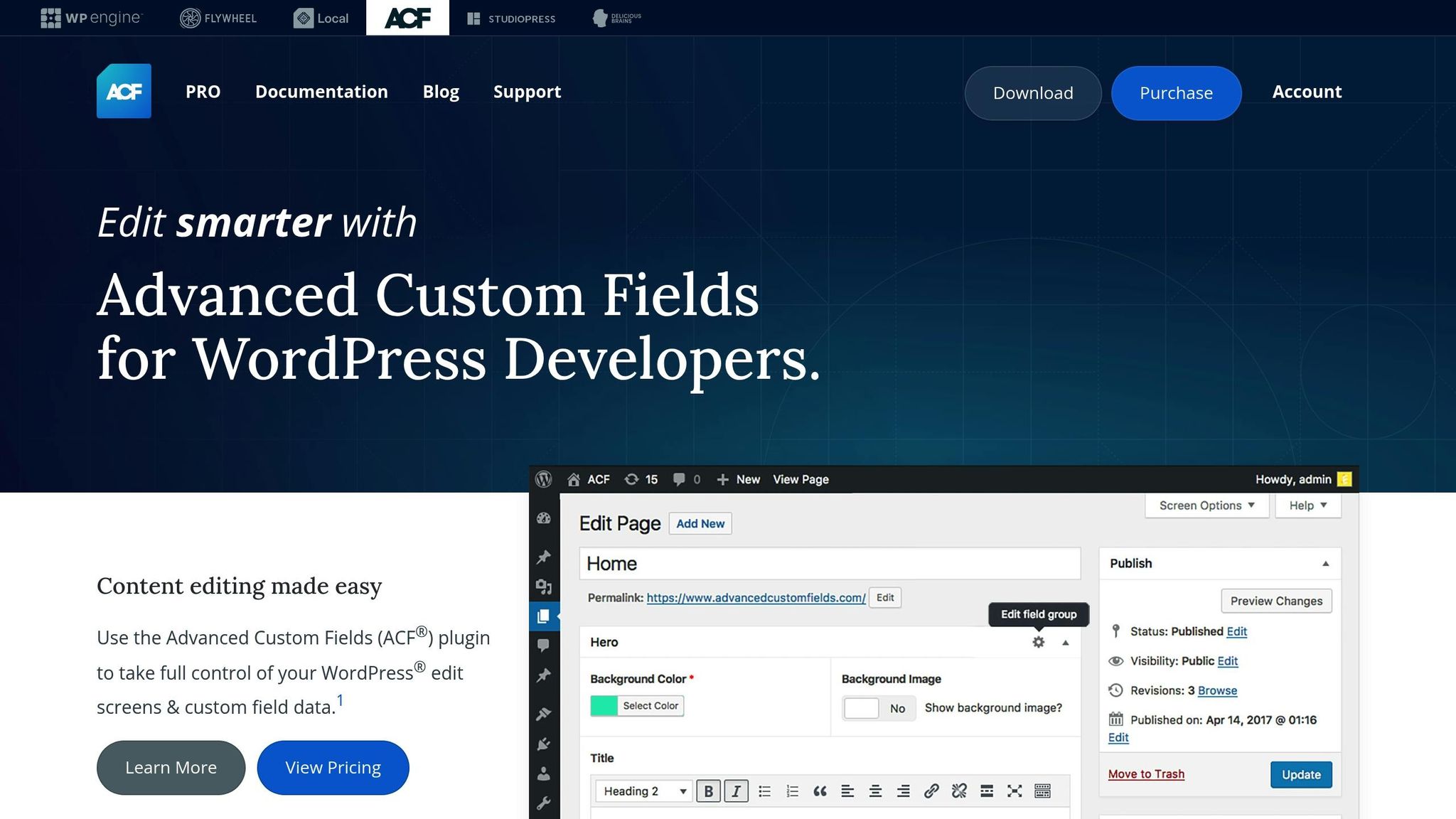Expand the Screen Options dropdown
The width and height of the screenshot is (1456, 819).
[1207, 505]
